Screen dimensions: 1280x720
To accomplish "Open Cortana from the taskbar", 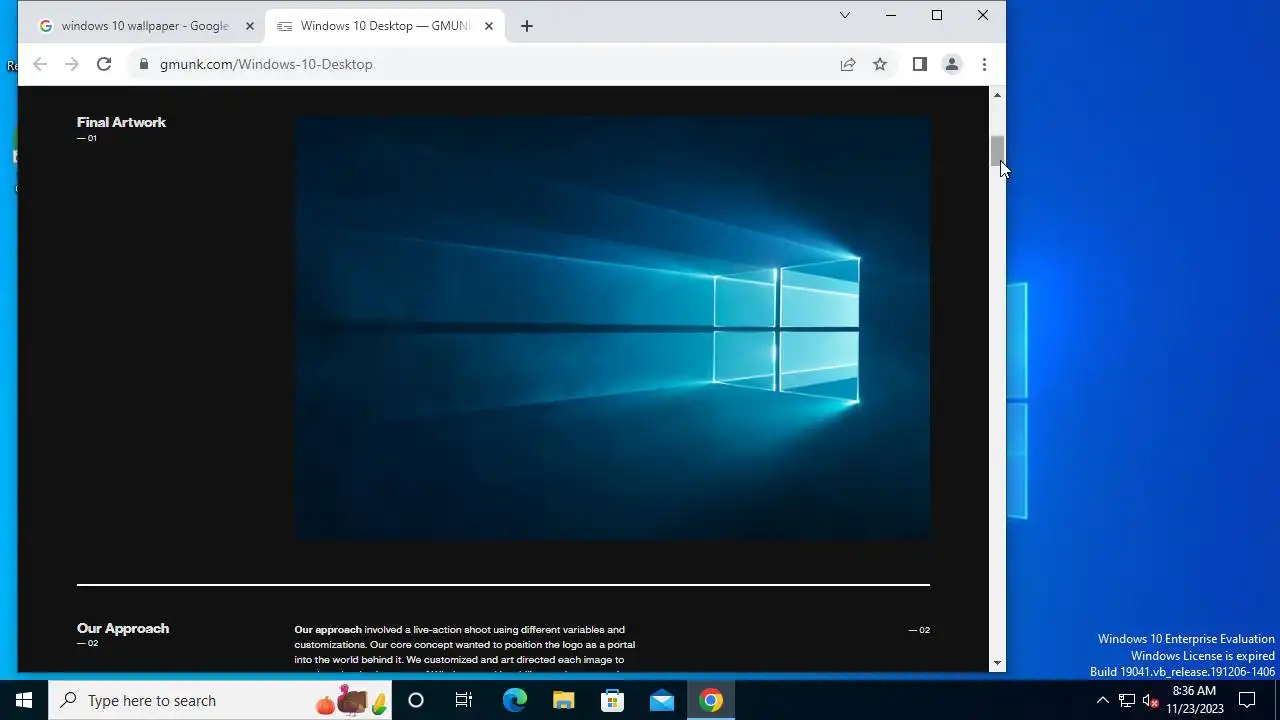I will click(416, 700).
